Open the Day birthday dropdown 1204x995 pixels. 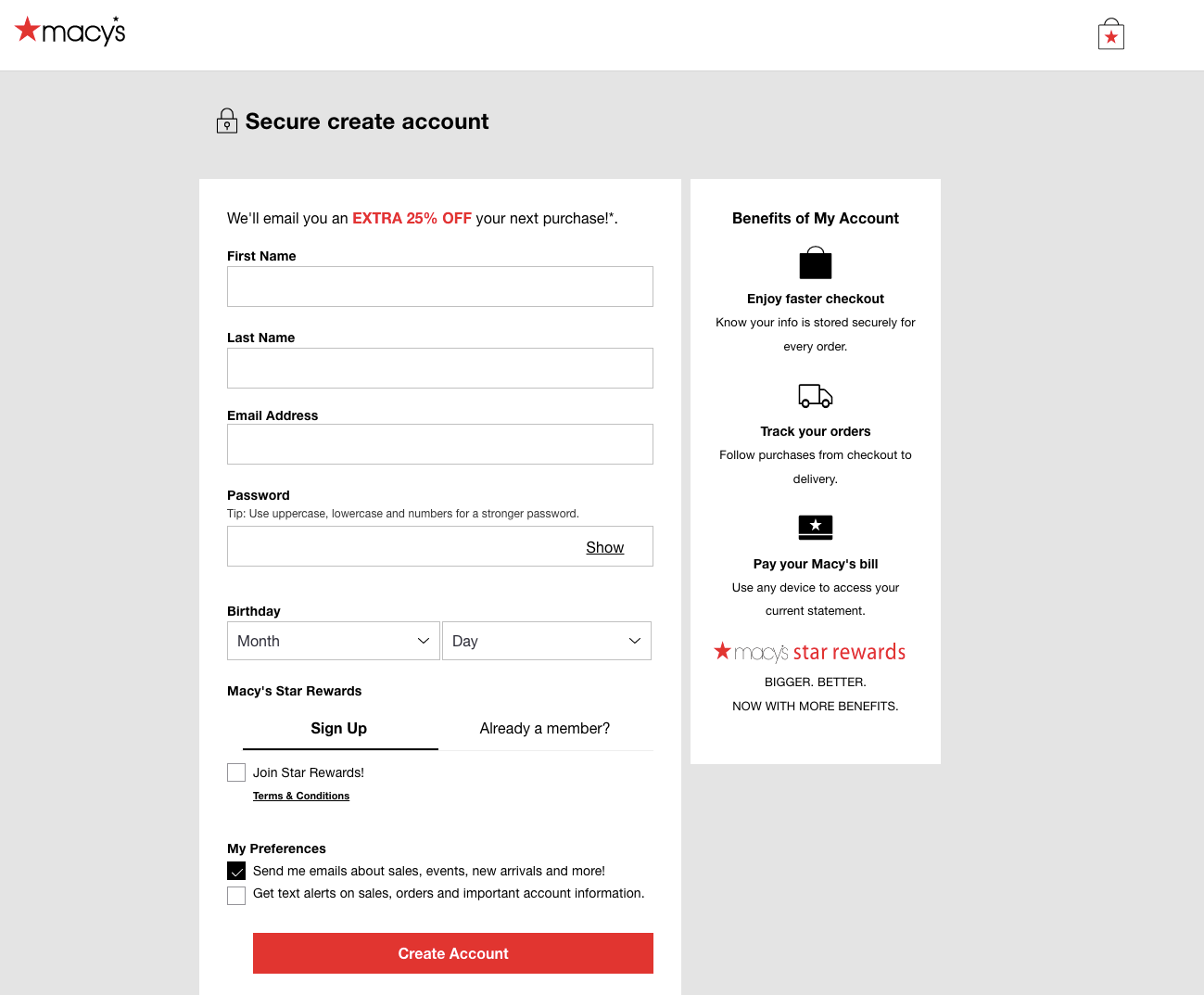click(546, 641)
